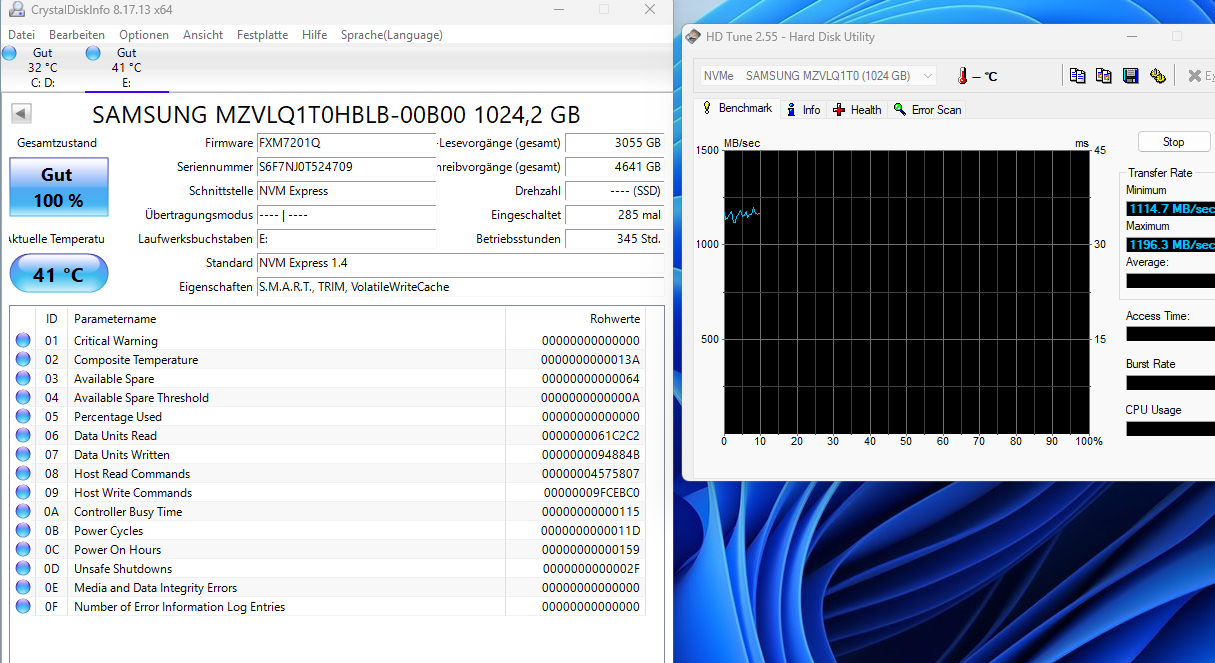The width and height of the screenshot is (1215, 663).
Task: Open the Datei menu
Action: pos(21,35)
